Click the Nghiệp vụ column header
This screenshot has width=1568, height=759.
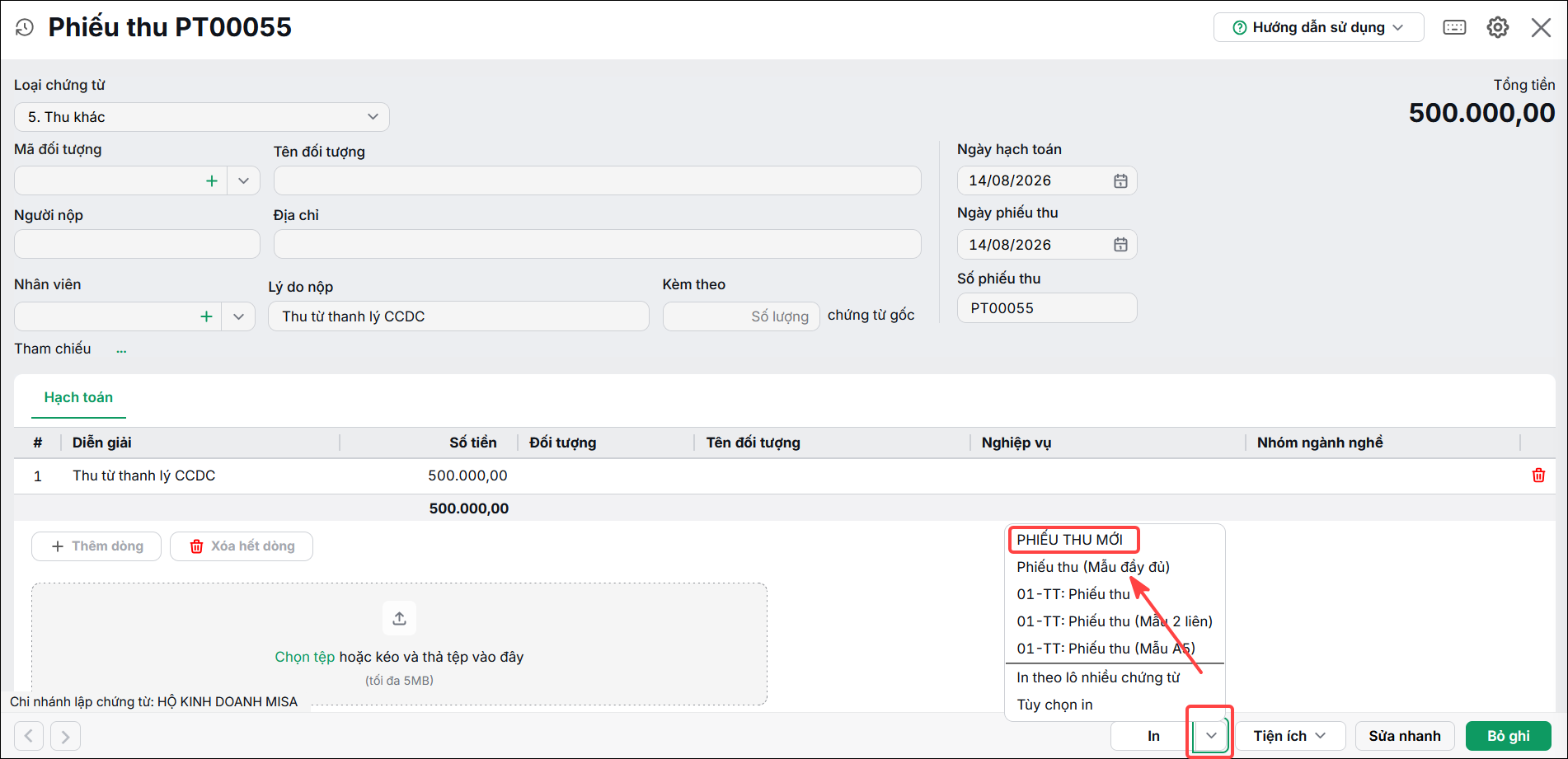[x=1016, y=443]
